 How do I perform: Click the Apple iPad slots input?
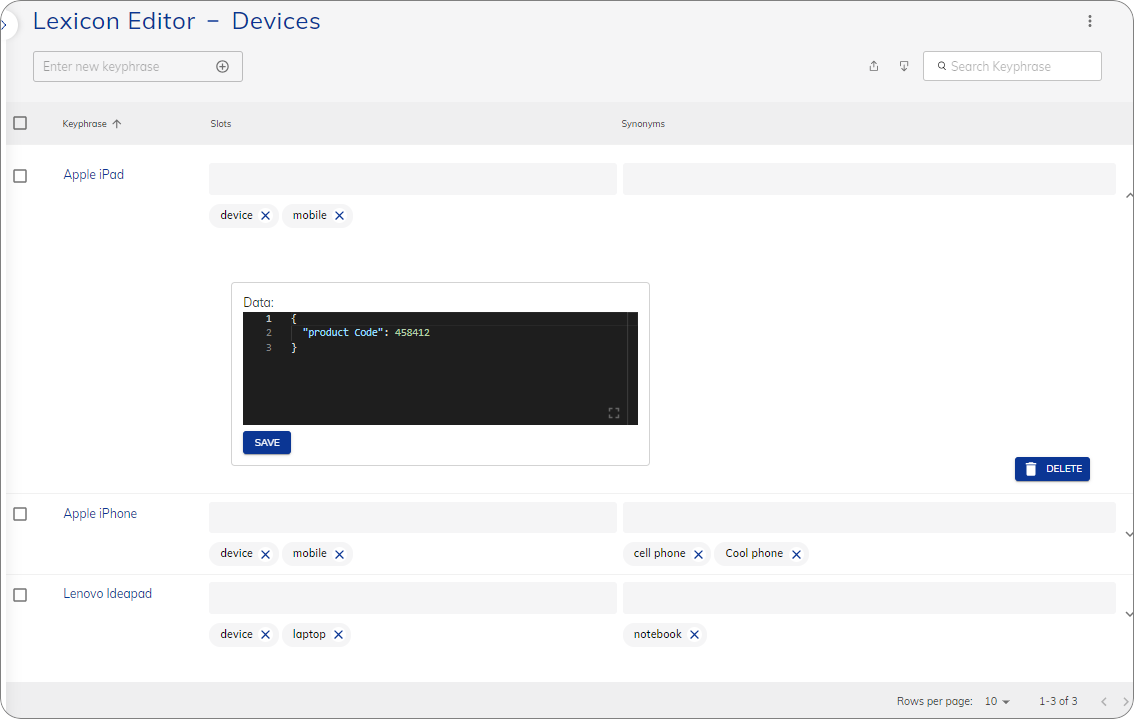pyautogui.click(x=413, y=179)
